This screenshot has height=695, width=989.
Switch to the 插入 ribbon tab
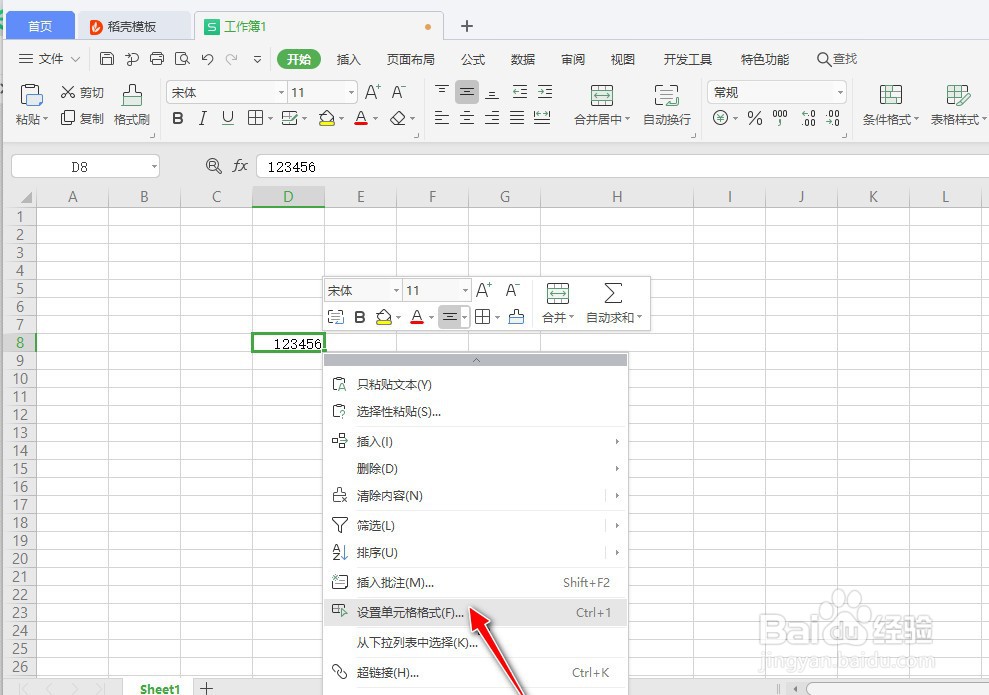pos(348,59)
